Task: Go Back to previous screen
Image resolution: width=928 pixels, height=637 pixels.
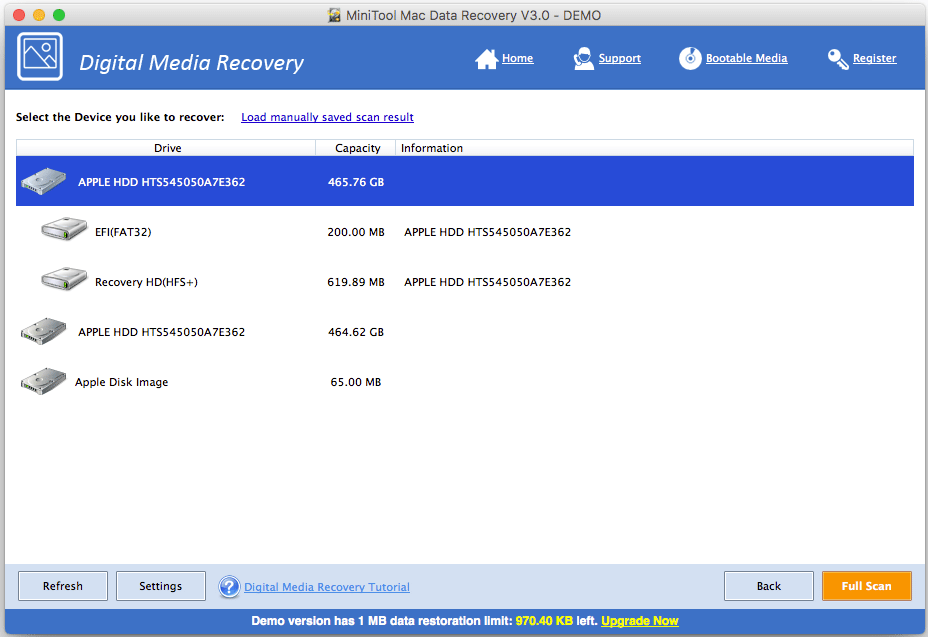Action: point(769,586)
